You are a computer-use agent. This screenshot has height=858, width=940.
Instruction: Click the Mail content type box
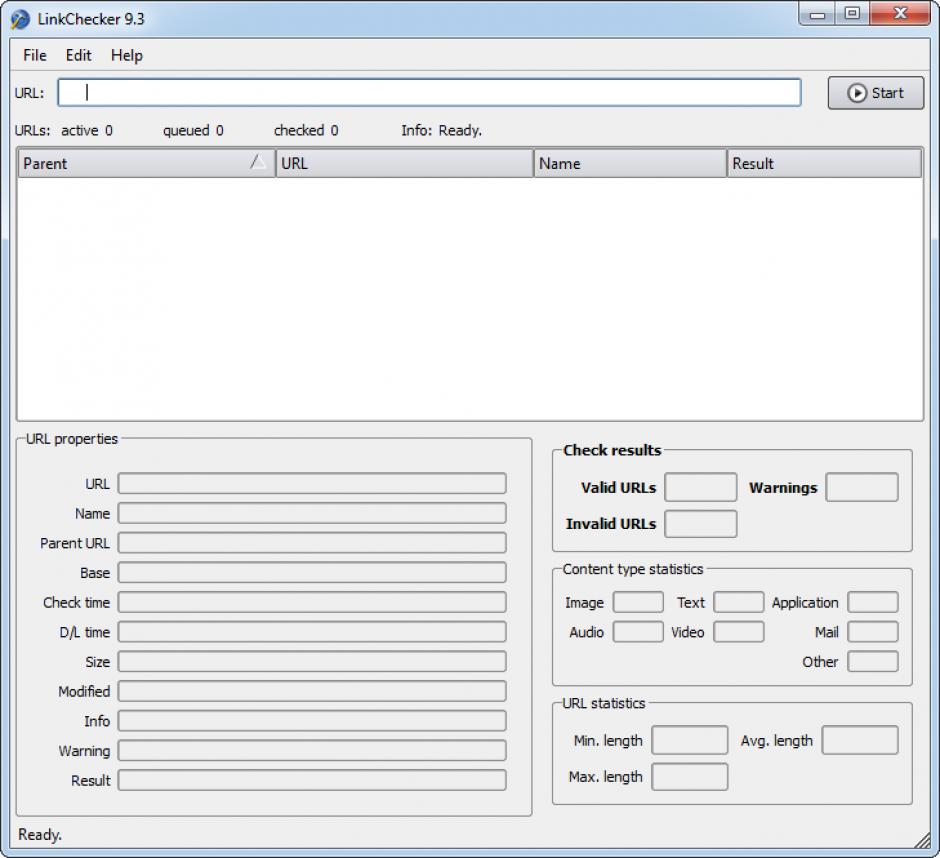[873, 632]
